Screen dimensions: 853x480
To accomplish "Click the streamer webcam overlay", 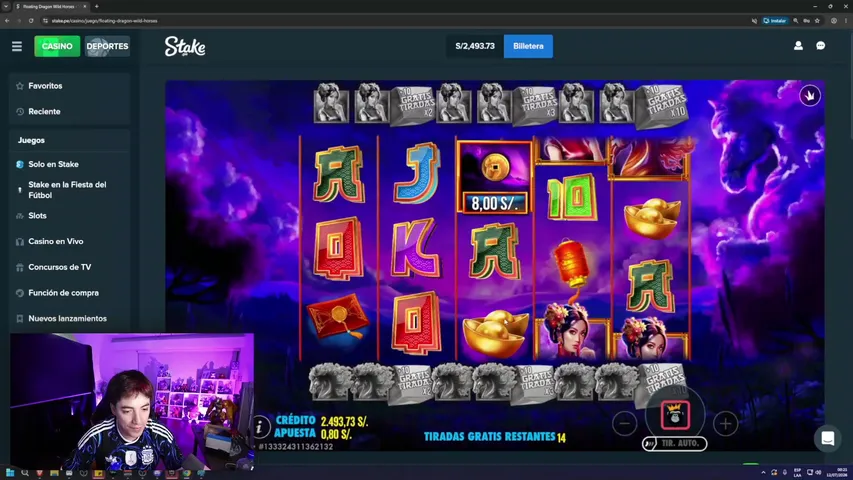I will click(132, 402).
